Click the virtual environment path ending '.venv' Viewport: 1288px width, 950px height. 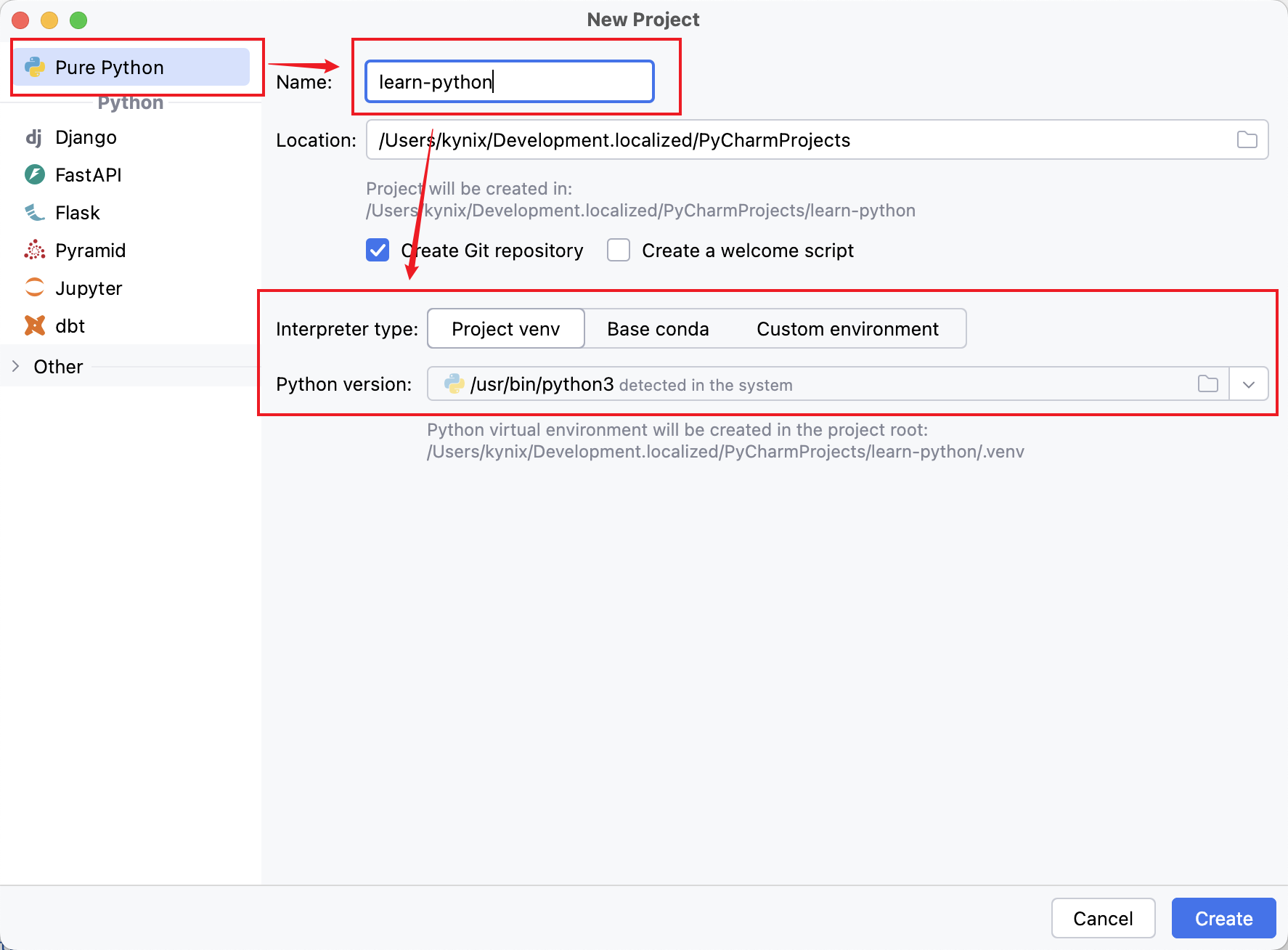point(725,452)
